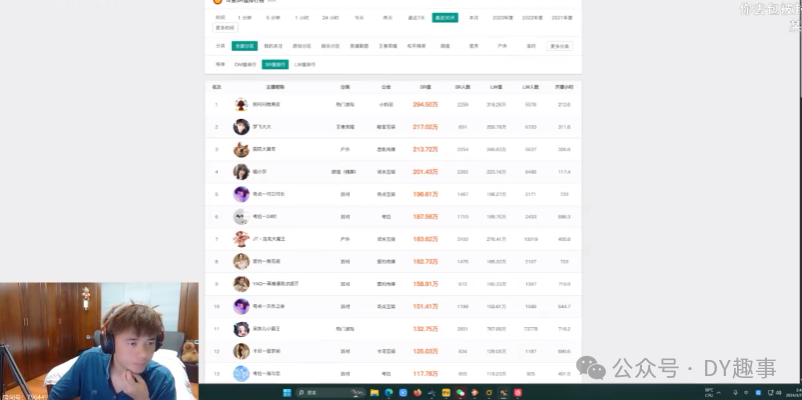Select the 24小时 time filter
This screenshot has width=802, height=400.
pyautogui.click(x=330, y=18)
